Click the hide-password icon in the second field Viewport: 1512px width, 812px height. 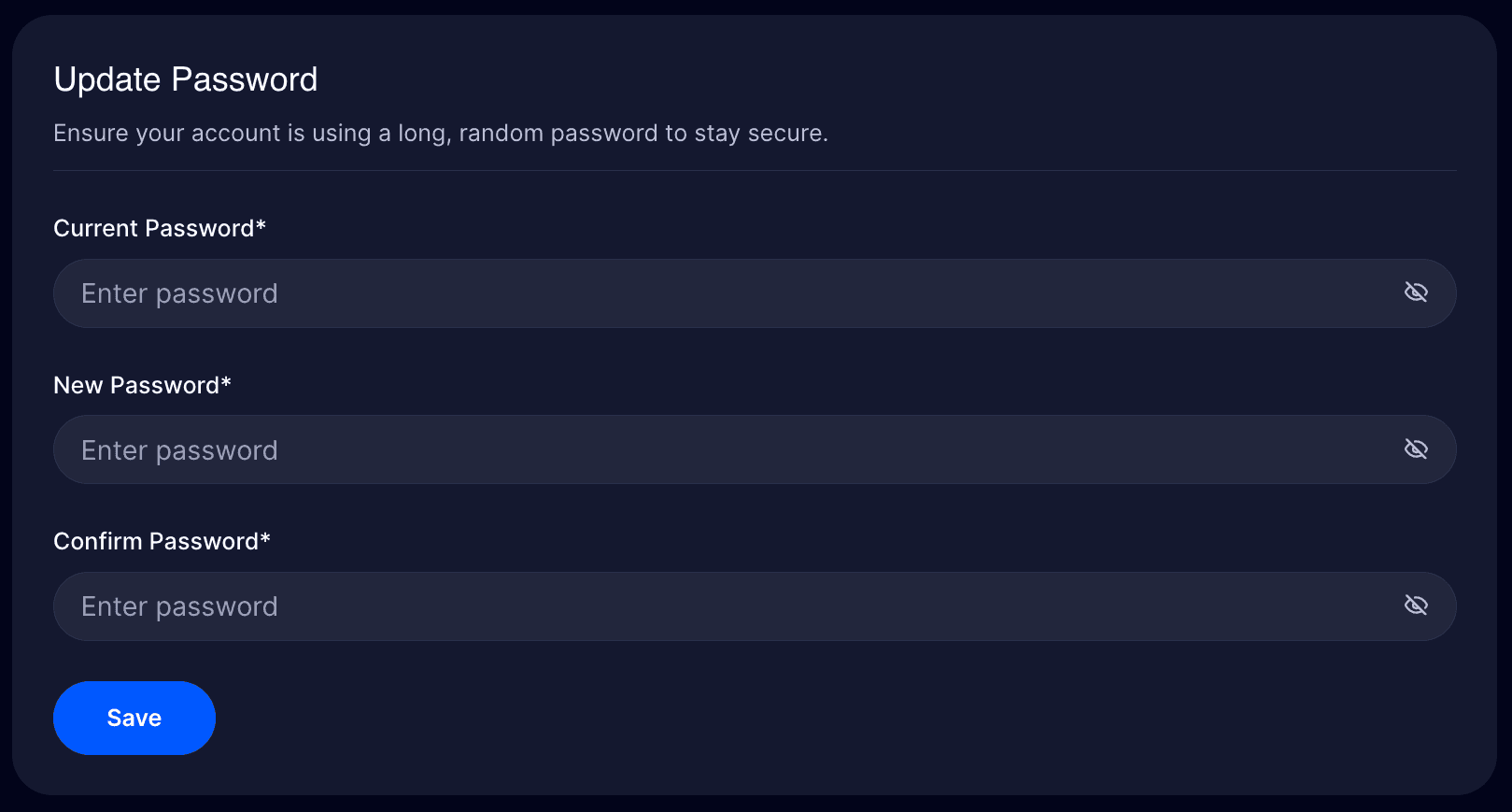[x=1416, y=449]
